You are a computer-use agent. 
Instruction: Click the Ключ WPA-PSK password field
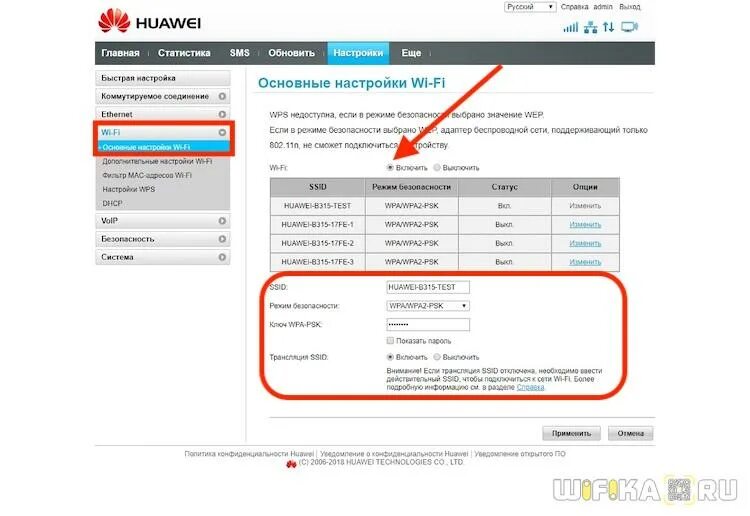coord(428,324)
